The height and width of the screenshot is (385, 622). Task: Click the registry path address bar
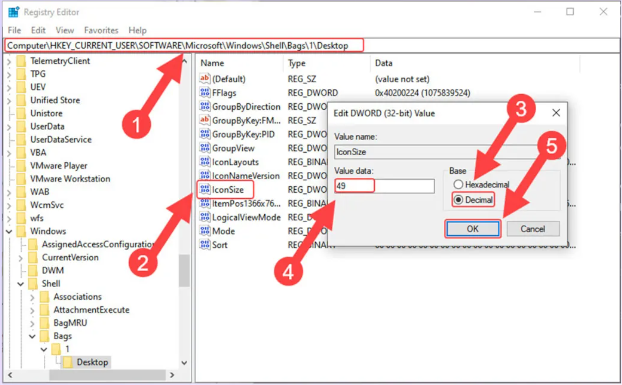click(311, 46)
